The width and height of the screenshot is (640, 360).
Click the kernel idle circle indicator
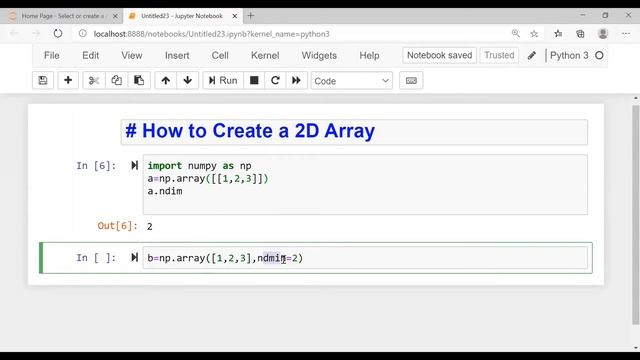click(x=599, y=56)
